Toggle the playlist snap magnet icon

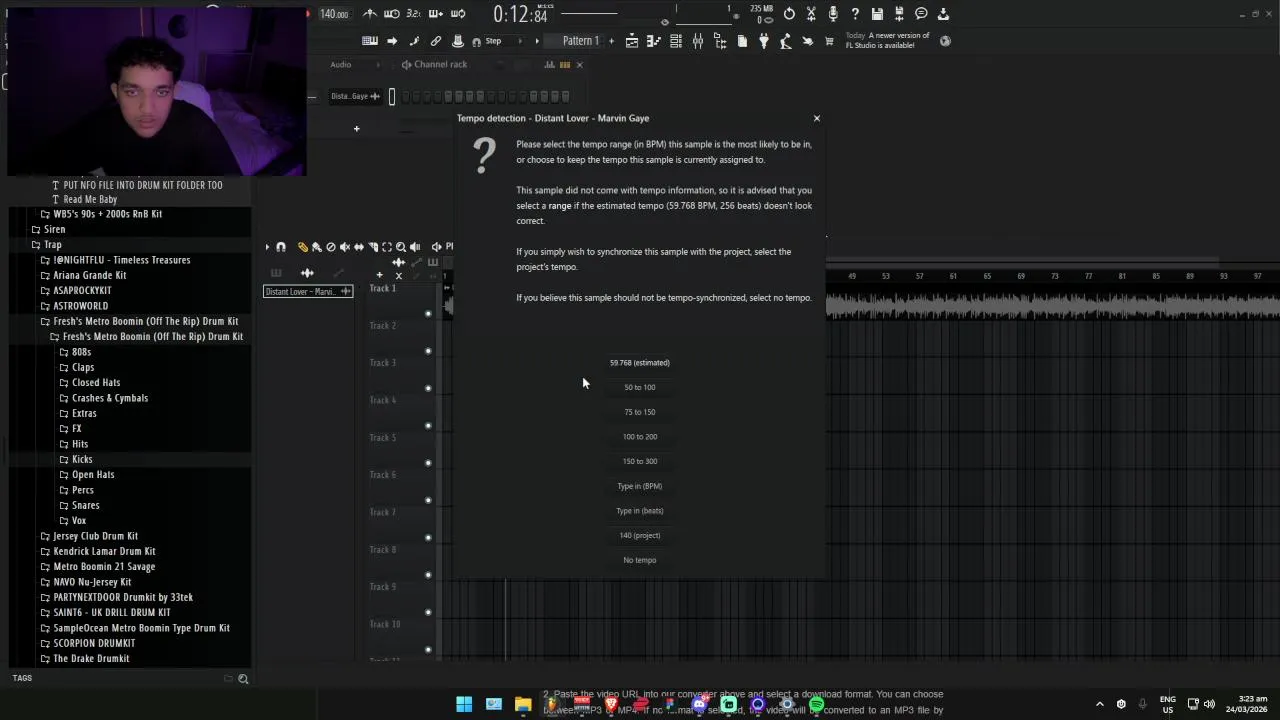coord(281,247)
